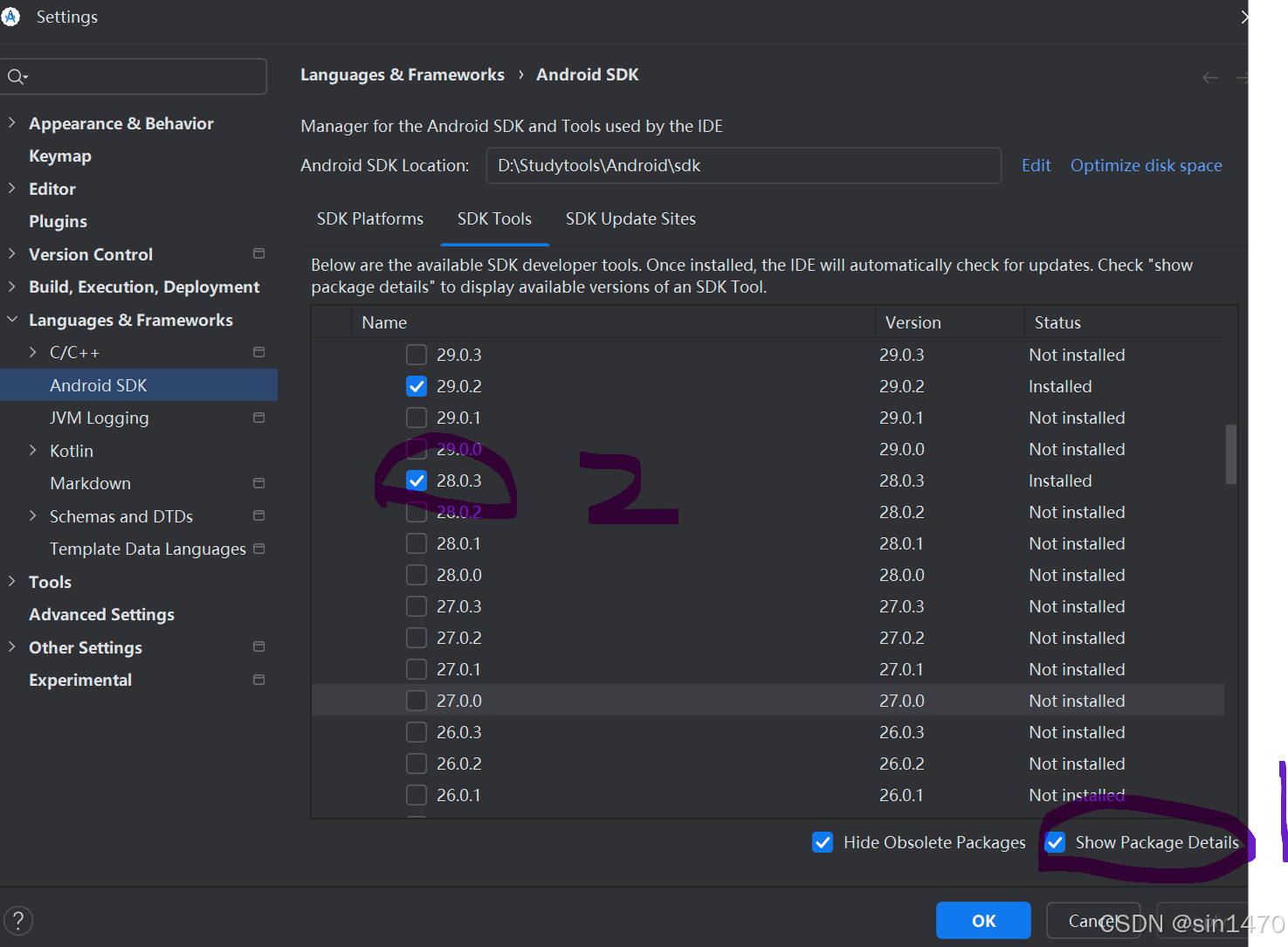The width and height of the screenshot is (1288, 947).
Task: Open Markdown settings page
Action: (x=90, y=483)
